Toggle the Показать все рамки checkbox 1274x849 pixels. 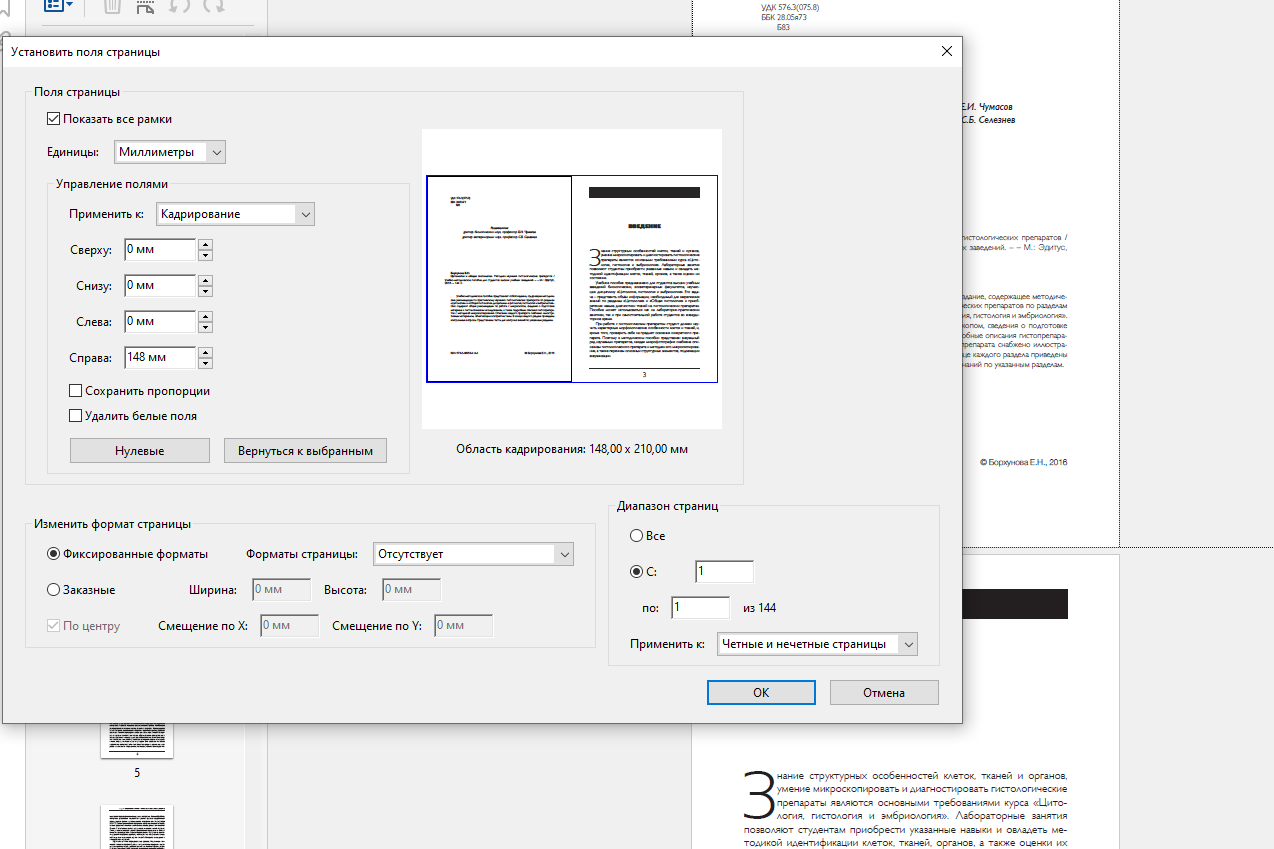[54, 118]
